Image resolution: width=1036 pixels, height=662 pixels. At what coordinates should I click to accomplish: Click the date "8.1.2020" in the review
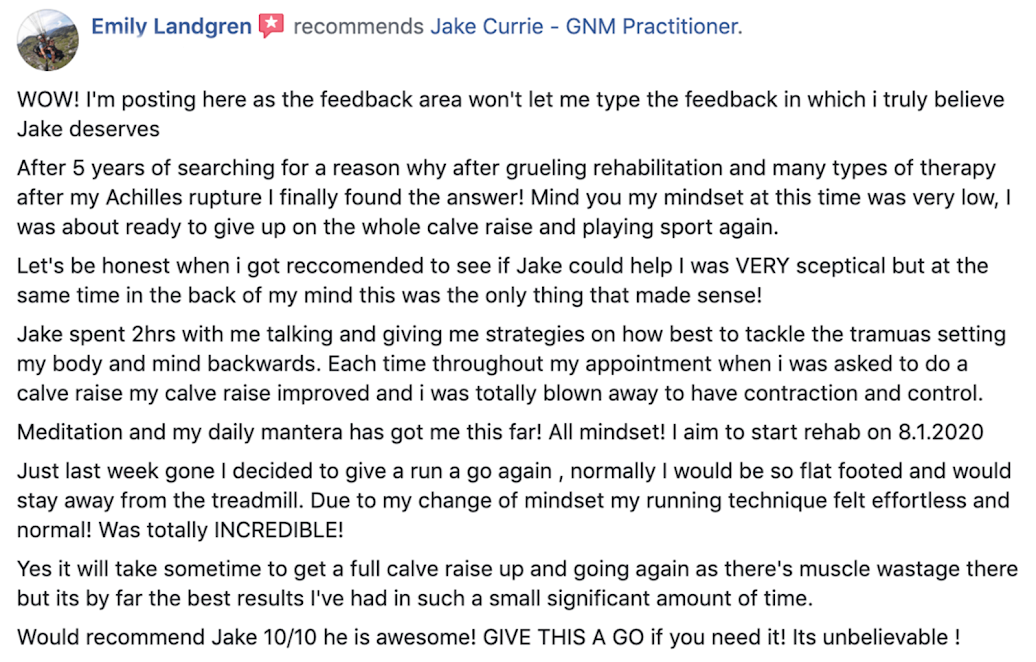941,432
